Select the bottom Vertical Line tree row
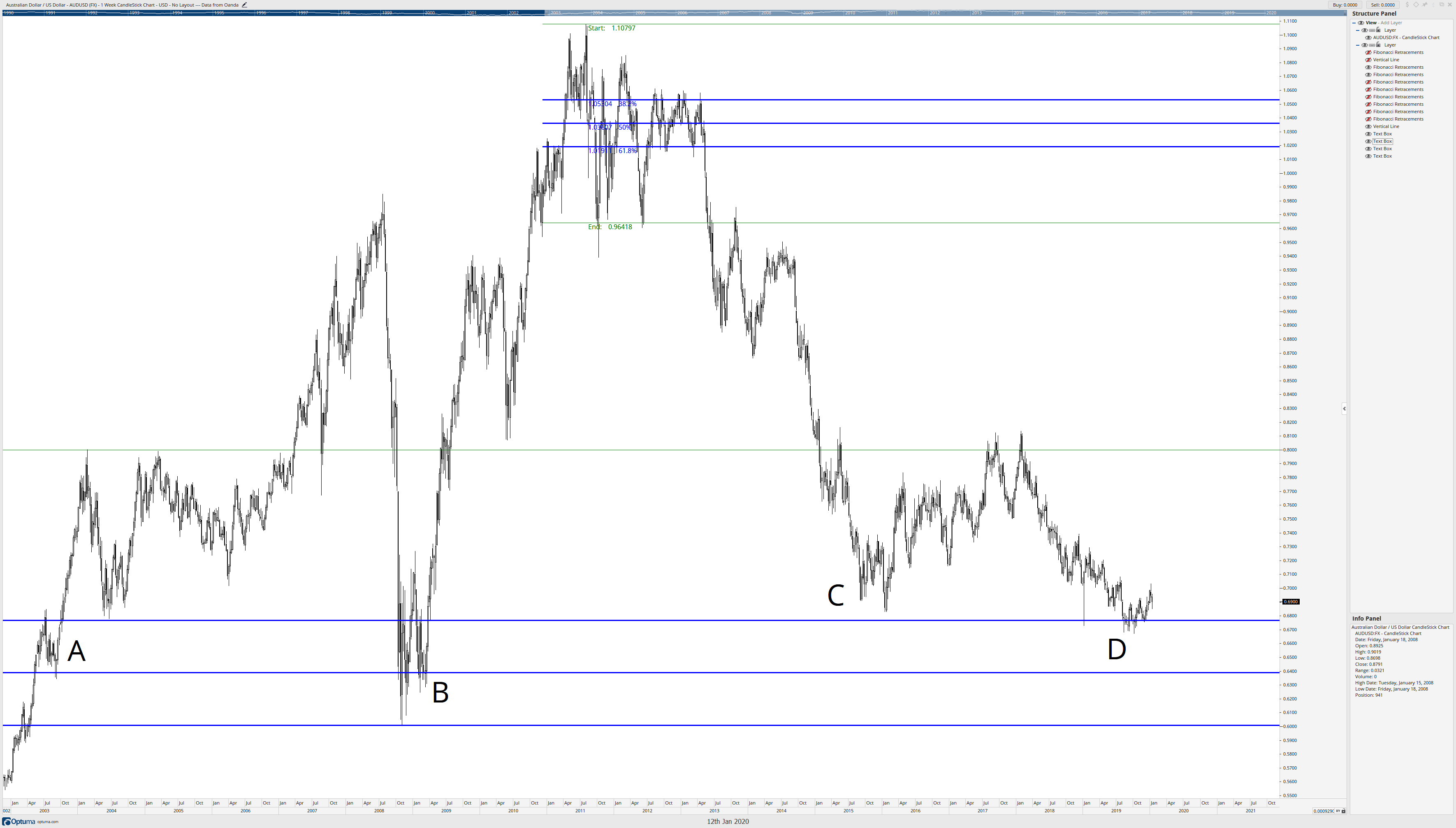The height and width of the screenshot is (828, 1456). [1386, 126]
